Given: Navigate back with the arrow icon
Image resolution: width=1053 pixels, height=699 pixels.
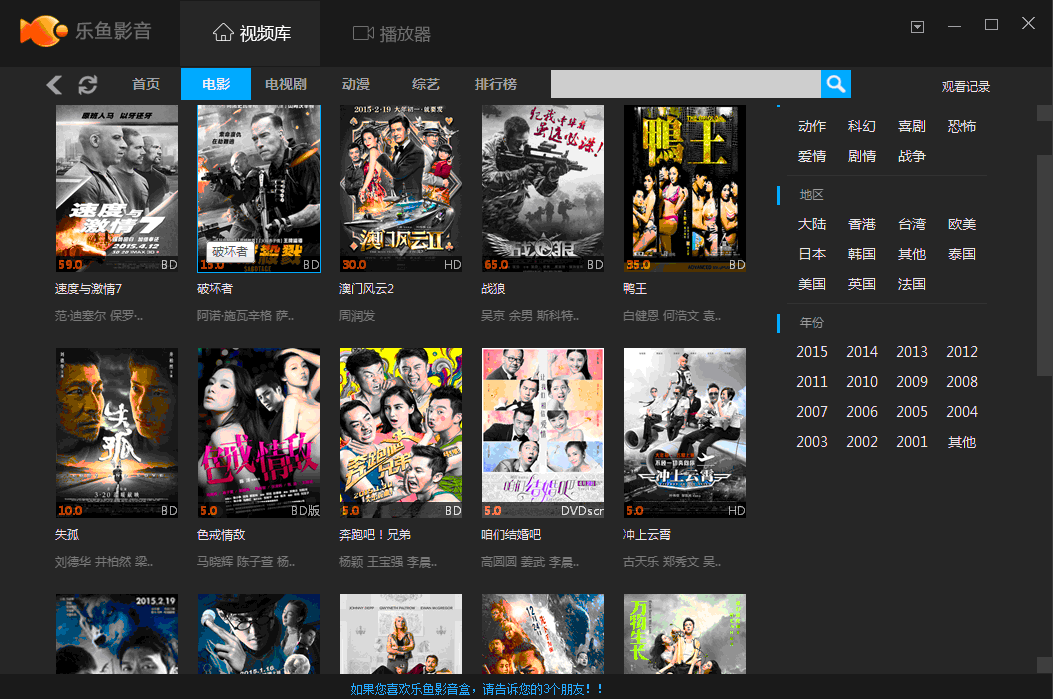Looking at the screenshot, I should click(53, 85).
